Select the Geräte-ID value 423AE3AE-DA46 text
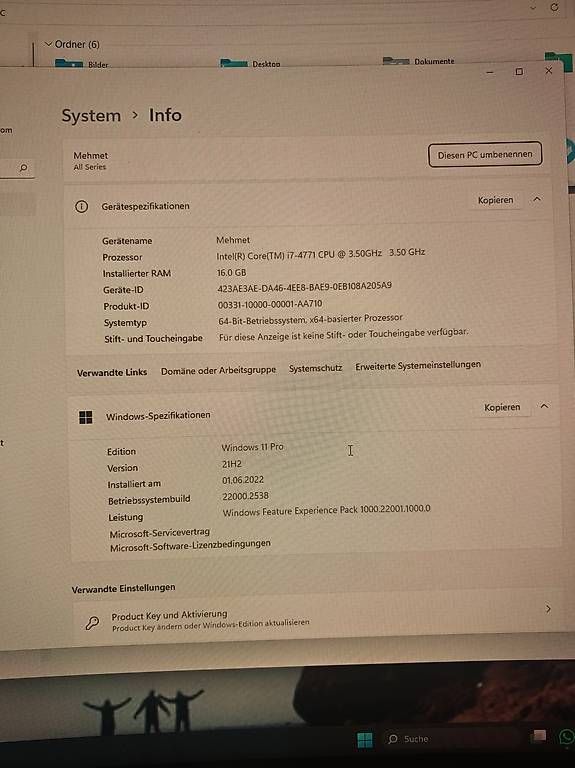The image size is (575, 768). (x=304, y=287)
